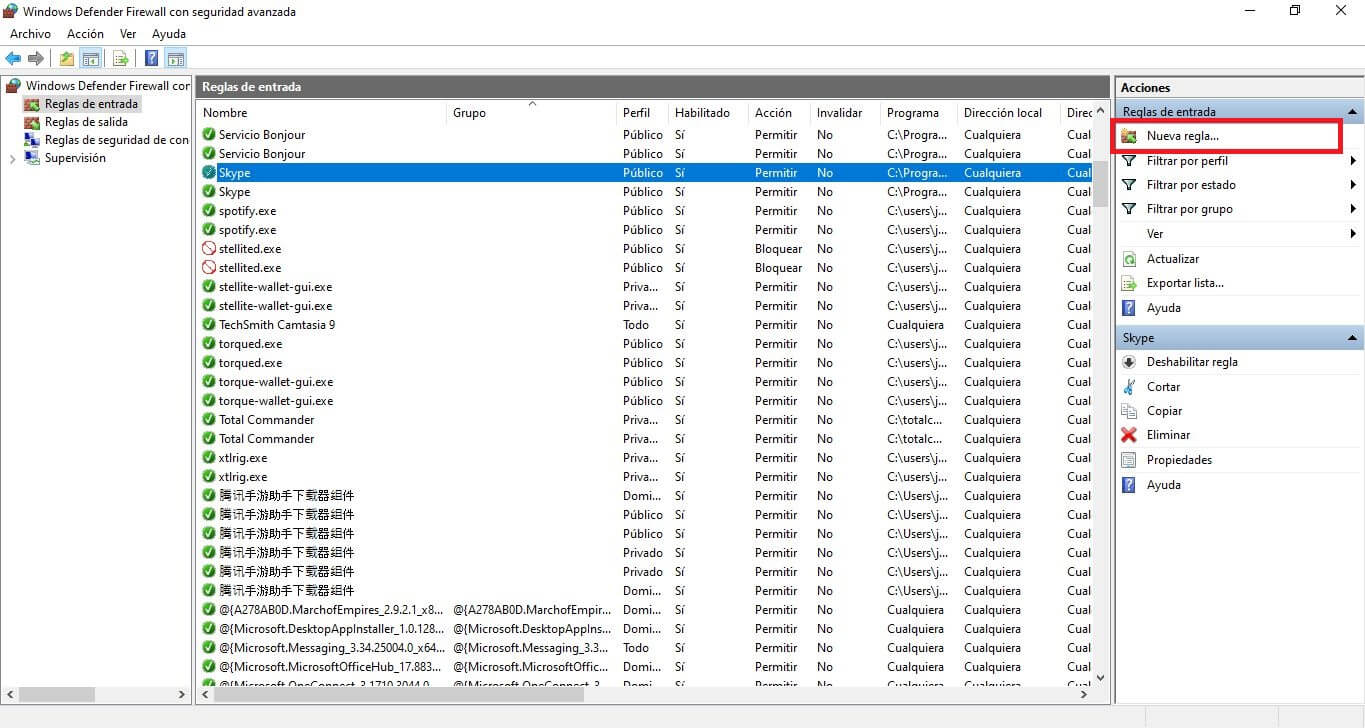Click Ayuda under the Skype actions section

tap(1163, 485)
